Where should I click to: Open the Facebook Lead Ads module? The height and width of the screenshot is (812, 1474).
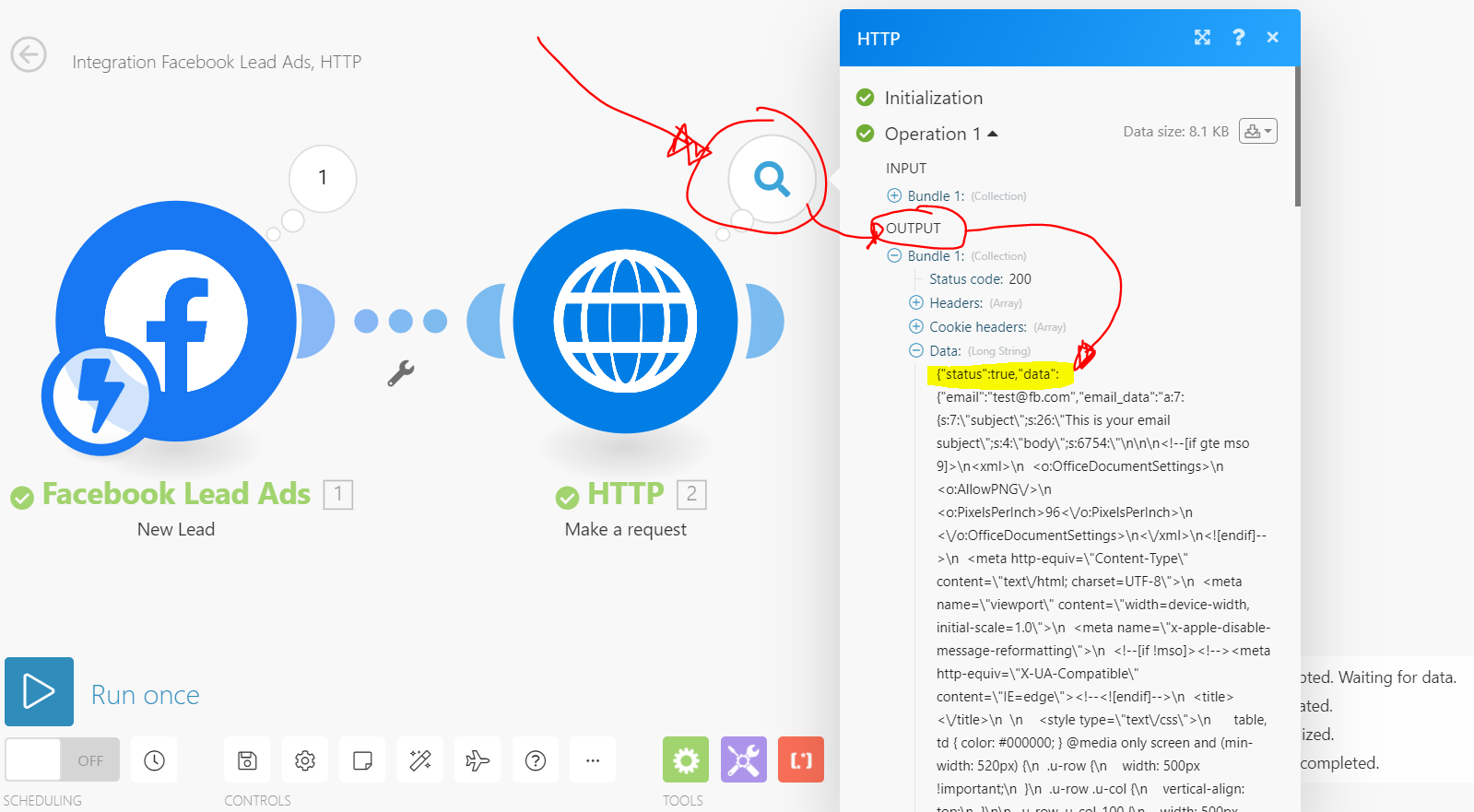(176, 321)
